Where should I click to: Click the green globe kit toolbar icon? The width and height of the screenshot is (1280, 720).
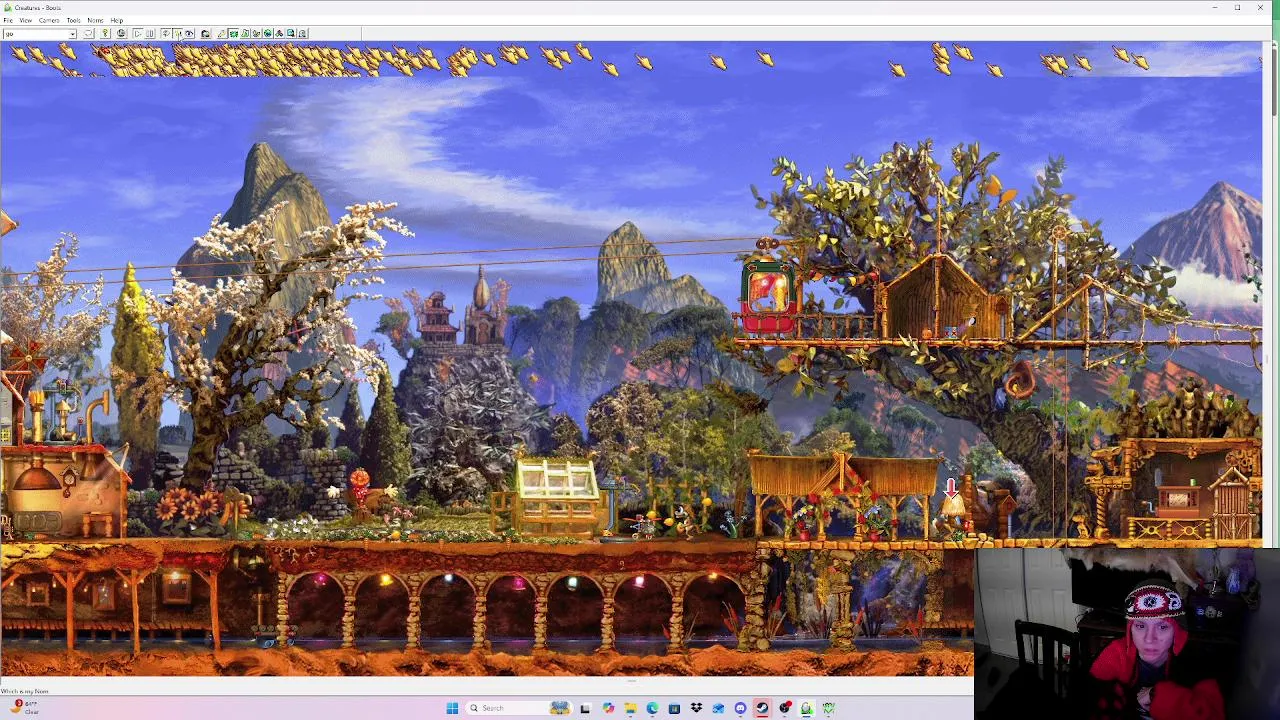(267, 34)
